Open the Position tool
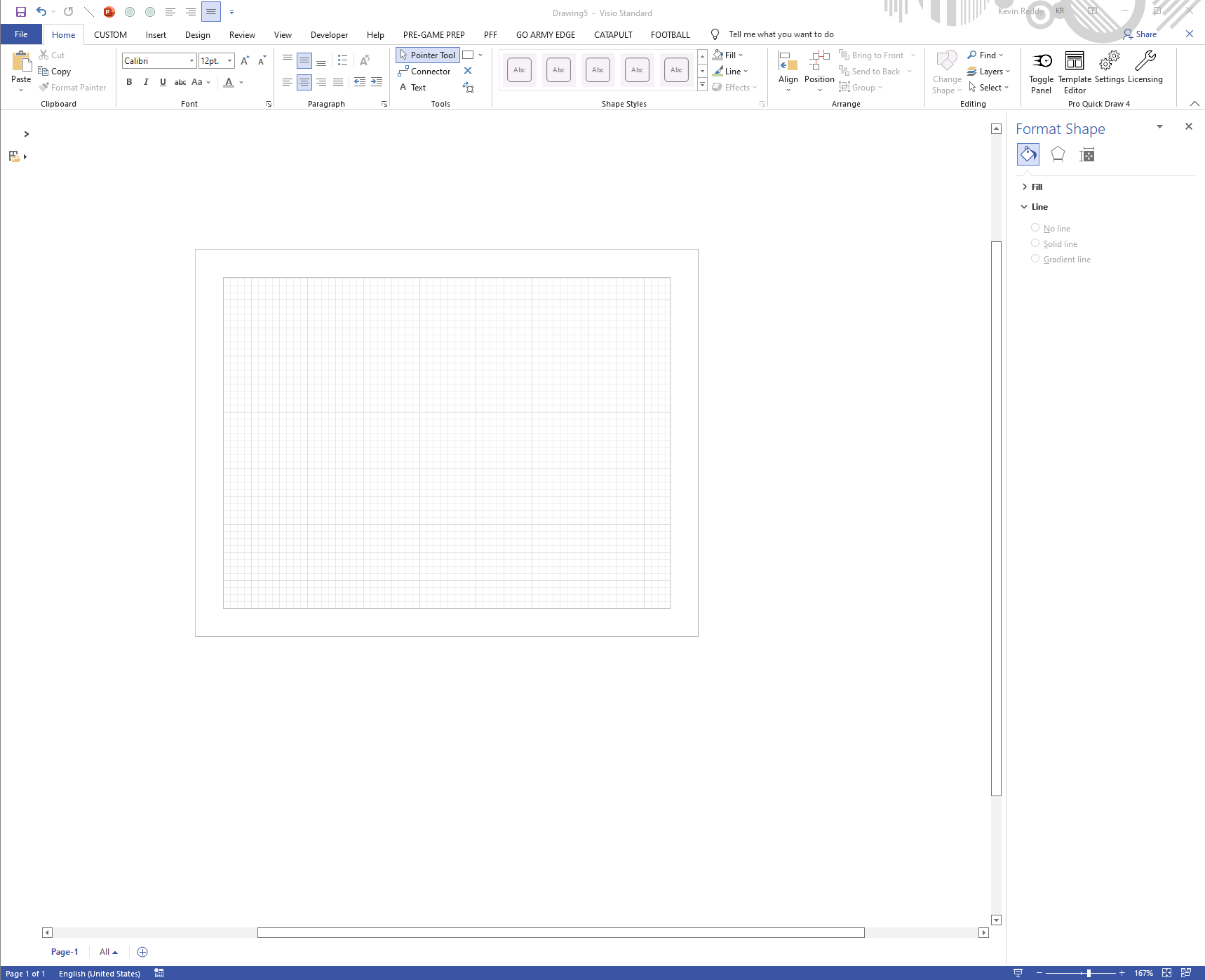 819,71
